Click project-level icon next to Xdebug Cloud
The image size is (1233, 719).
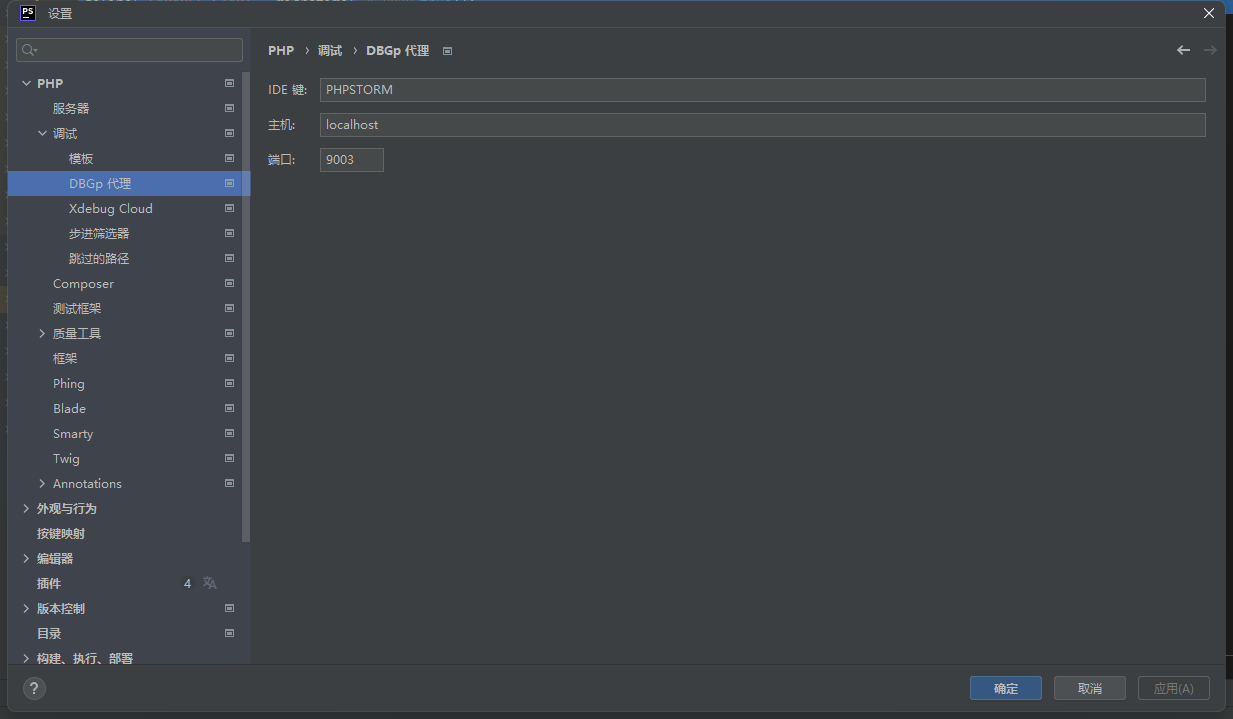click(229, 208)
